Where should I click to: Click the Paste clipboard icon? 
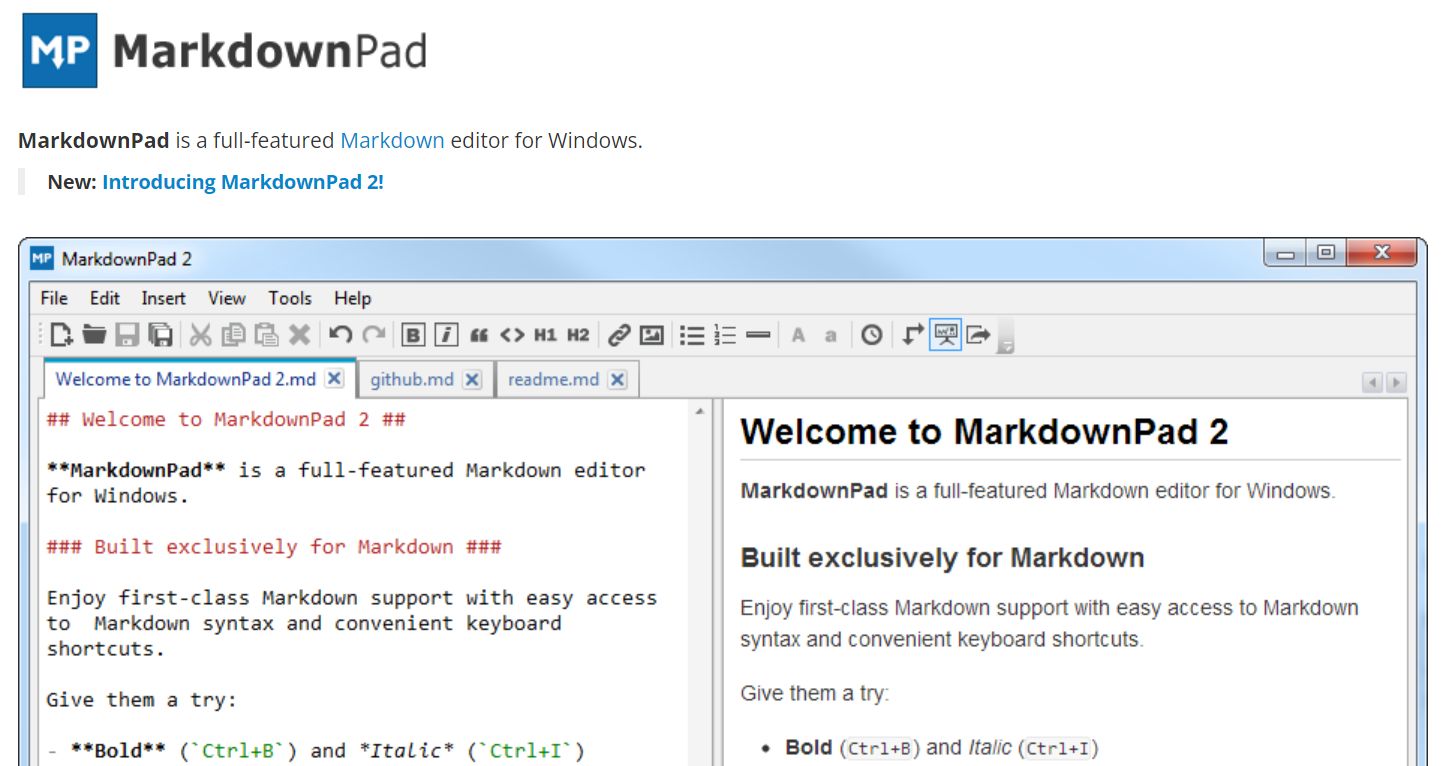(265, 335)
